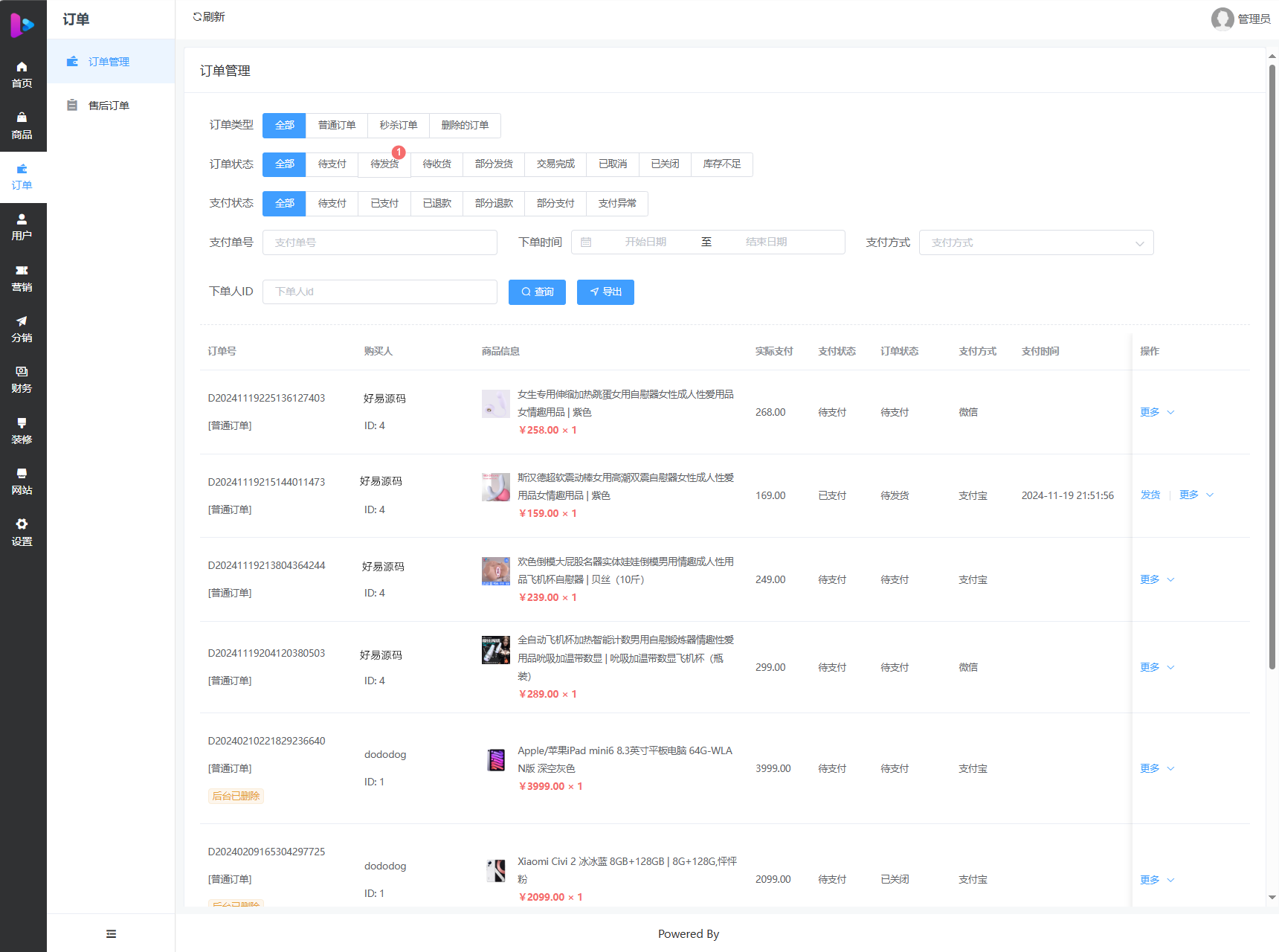Open the 支付方式 payment method dropdown

coord(1036,242)
